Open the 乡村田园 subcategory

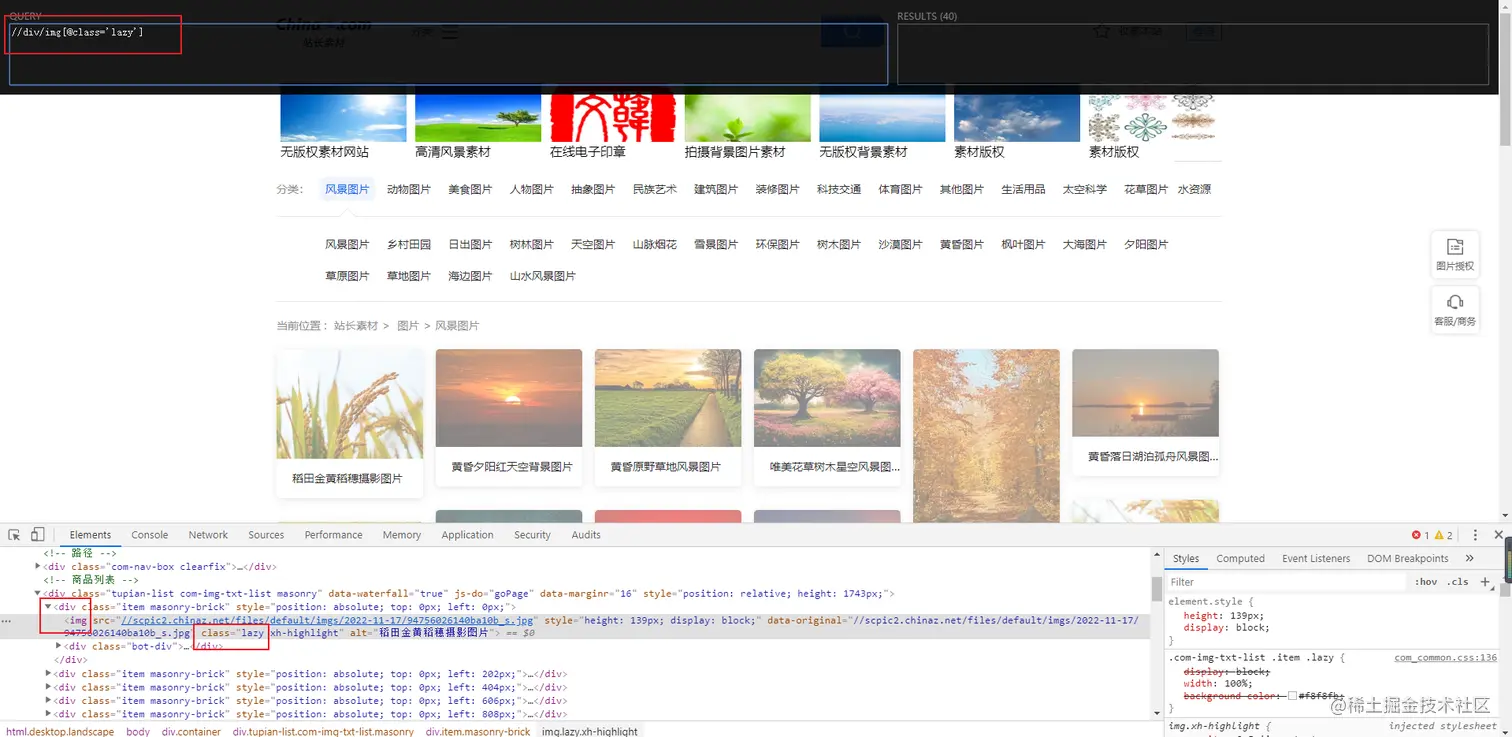(x=408, y=244)
